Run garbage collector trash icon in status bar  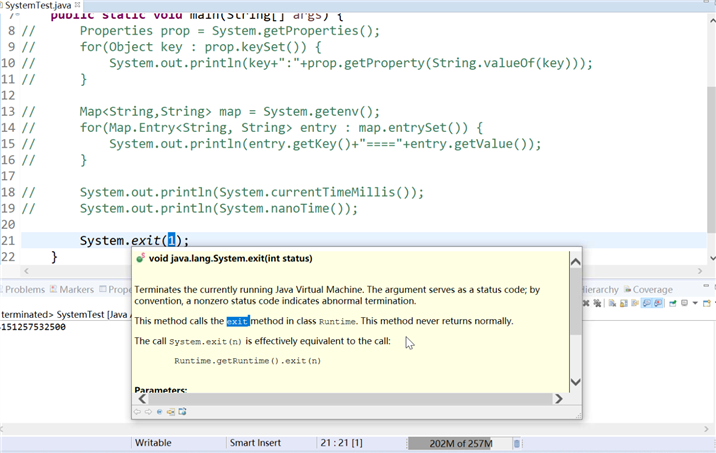516,443
